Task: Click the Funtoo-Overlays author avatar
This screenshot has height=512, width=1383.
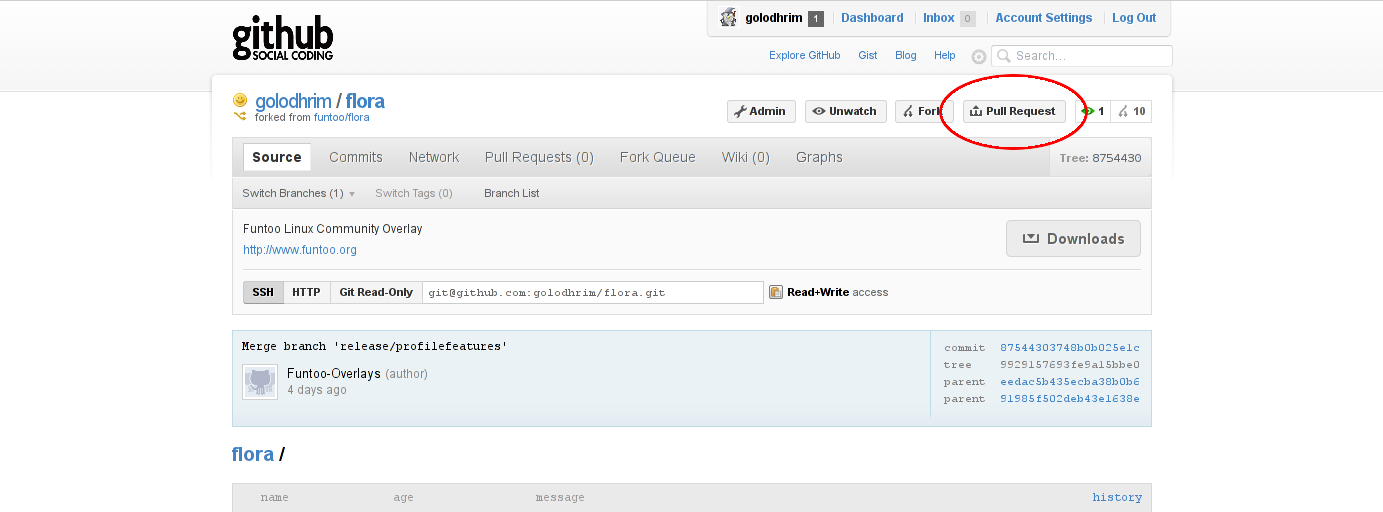Action: click(260, 381)
